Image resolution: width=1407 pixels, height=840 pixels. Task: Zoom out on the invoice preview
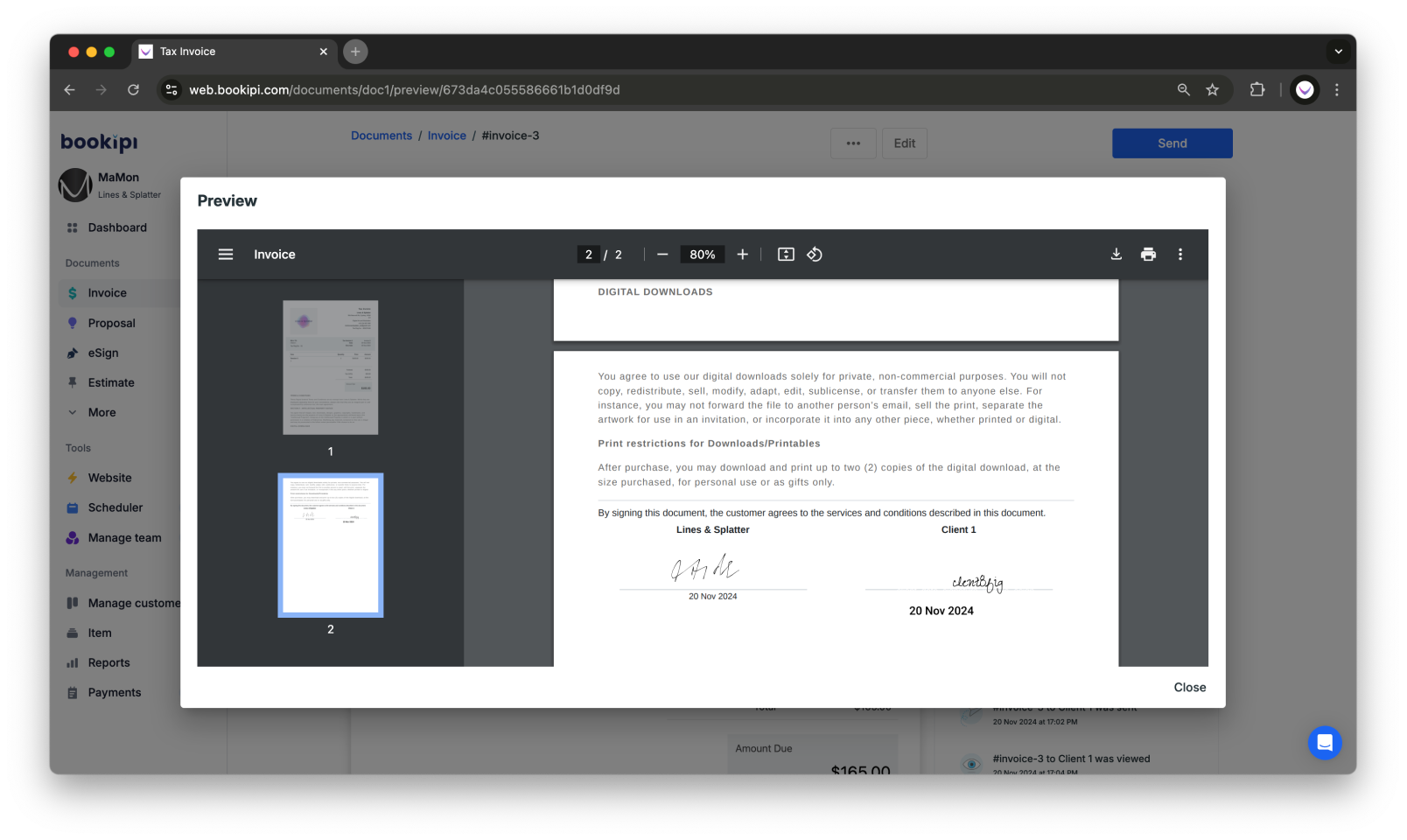point(662,254)
